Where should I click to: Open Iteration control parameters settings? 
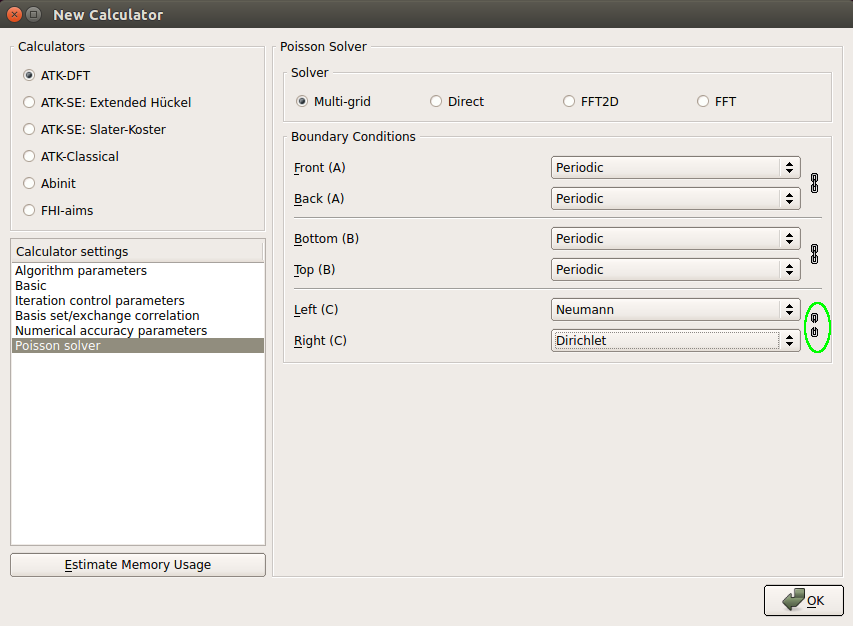tap(138, 301)
